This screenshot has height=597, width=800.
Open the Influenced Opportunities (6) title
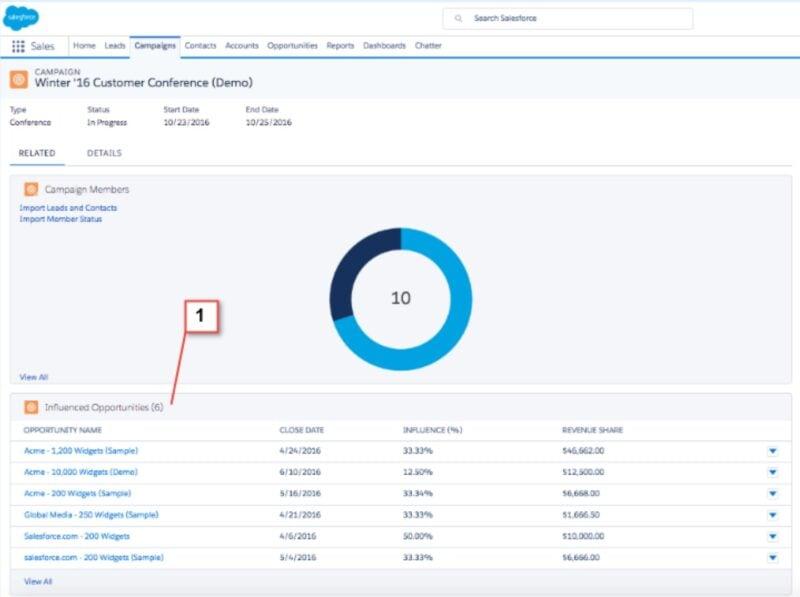(x=104, y=407)
